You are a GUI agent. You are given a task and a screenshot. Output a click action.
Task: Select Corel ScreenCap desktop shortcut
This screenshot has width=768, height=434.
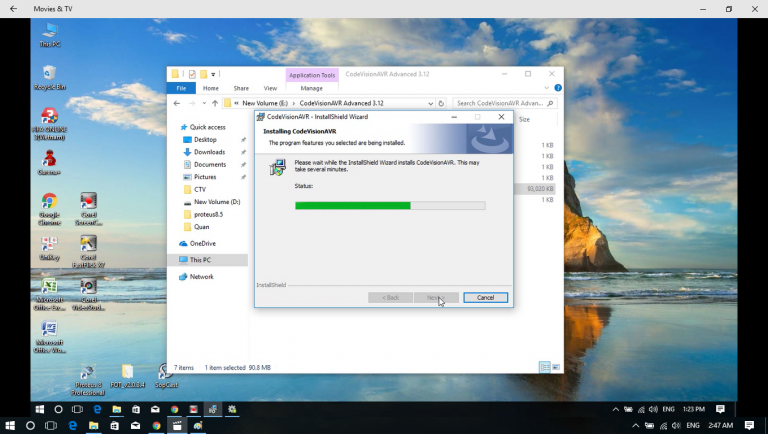(89, 209)
